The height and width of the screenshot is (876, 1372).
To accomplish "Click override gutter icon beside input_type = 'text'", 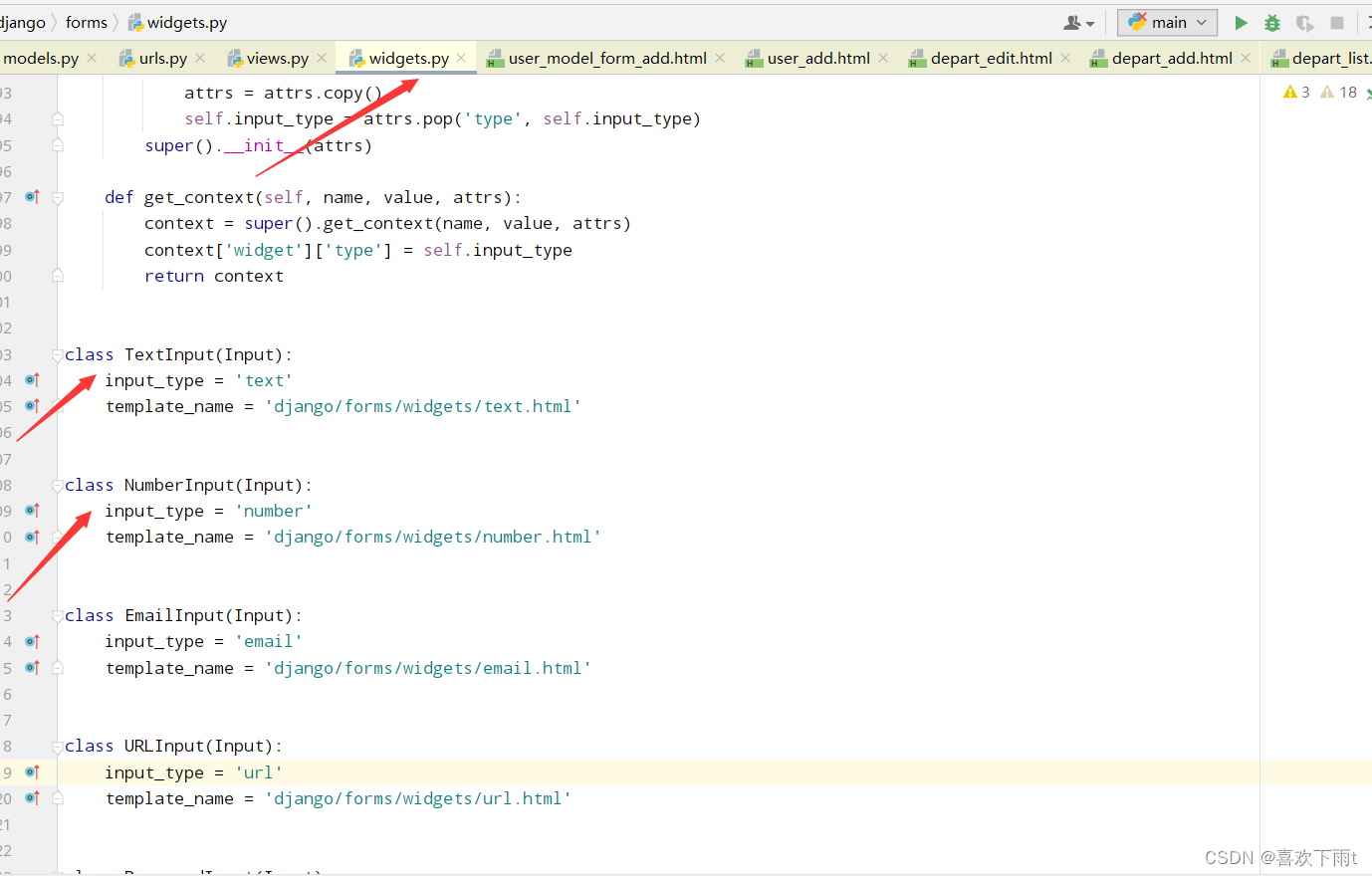I will click(32, 380).
